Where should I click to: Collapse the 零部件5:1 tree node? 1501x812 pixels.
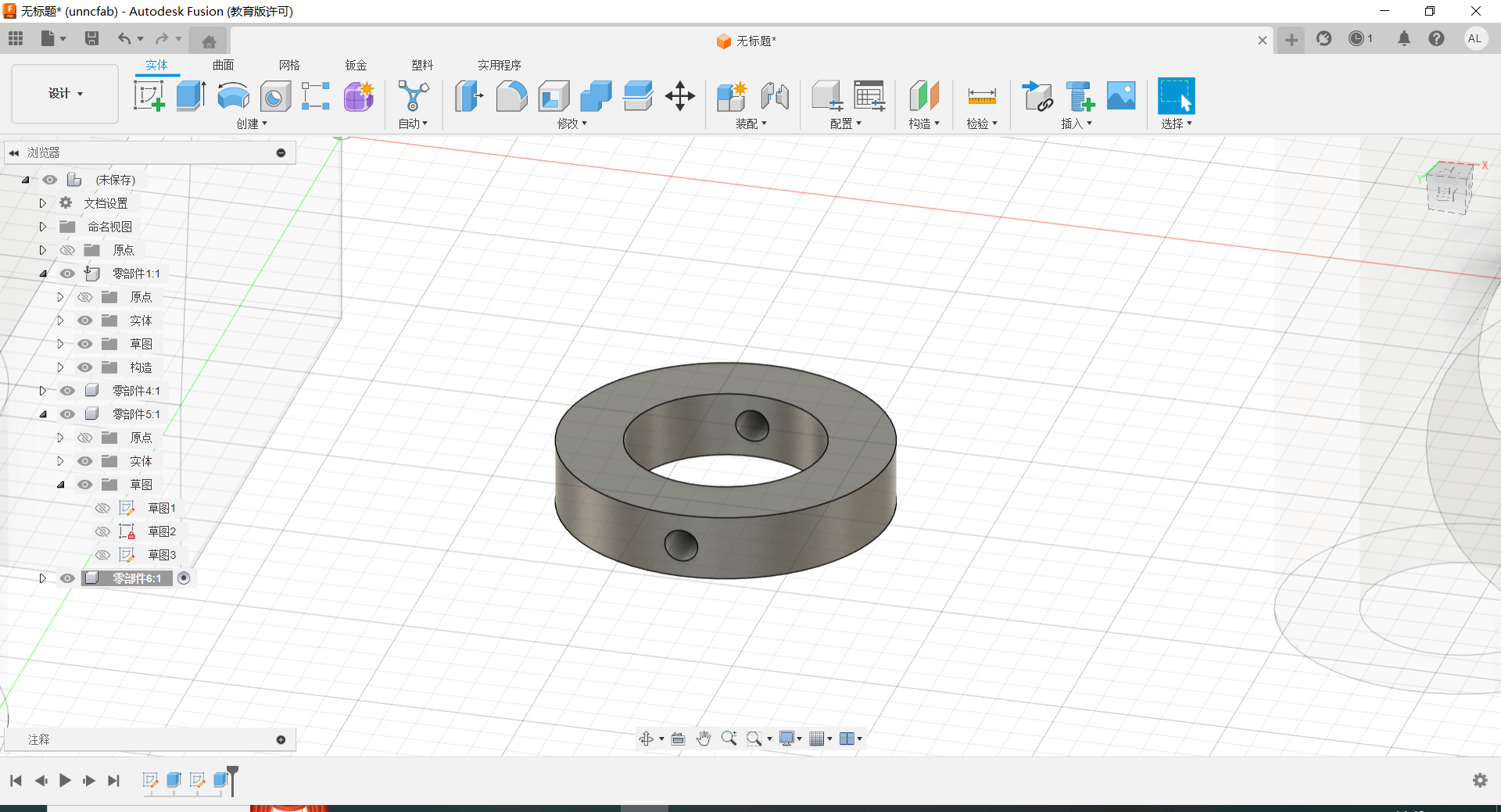pyautogui.click(x=43, y=414)
